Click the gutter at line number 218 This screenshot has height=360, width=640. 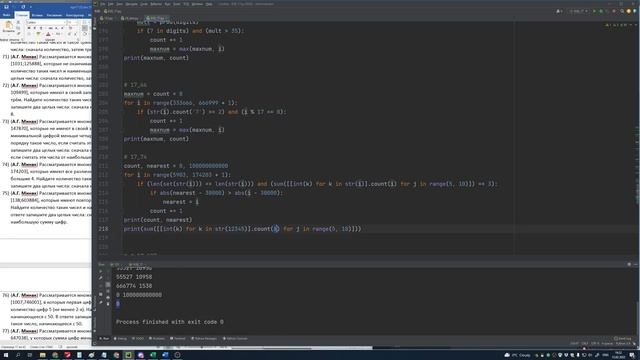click(x=103, y=229)
